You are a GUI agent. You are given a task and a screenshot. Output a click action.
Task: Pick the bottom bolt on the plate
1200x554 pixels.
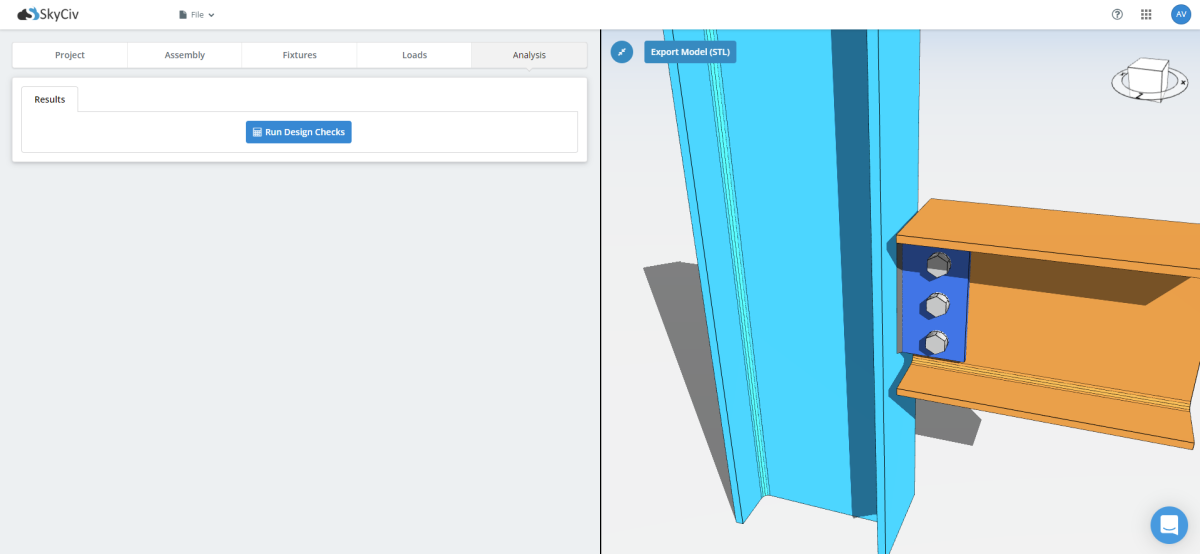[935, 343]
